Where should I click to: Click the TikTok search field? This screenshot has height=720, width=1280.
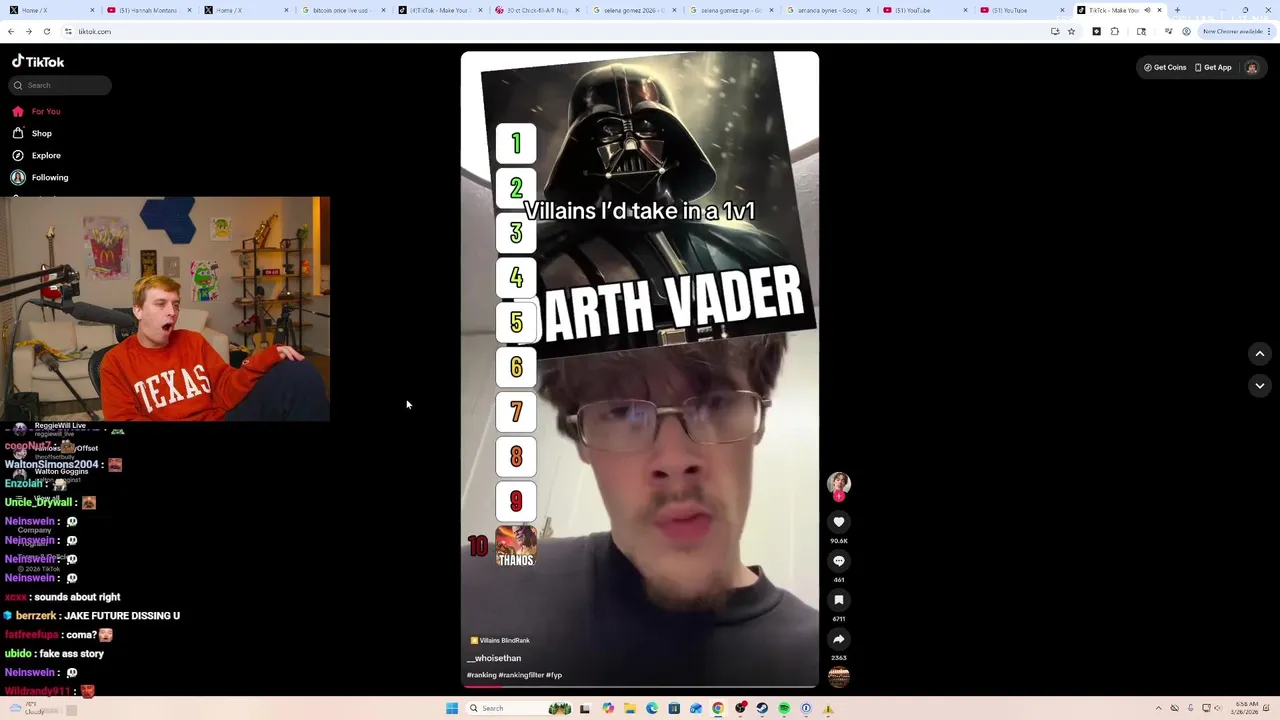pyautogui.click(x=60, y=85)
